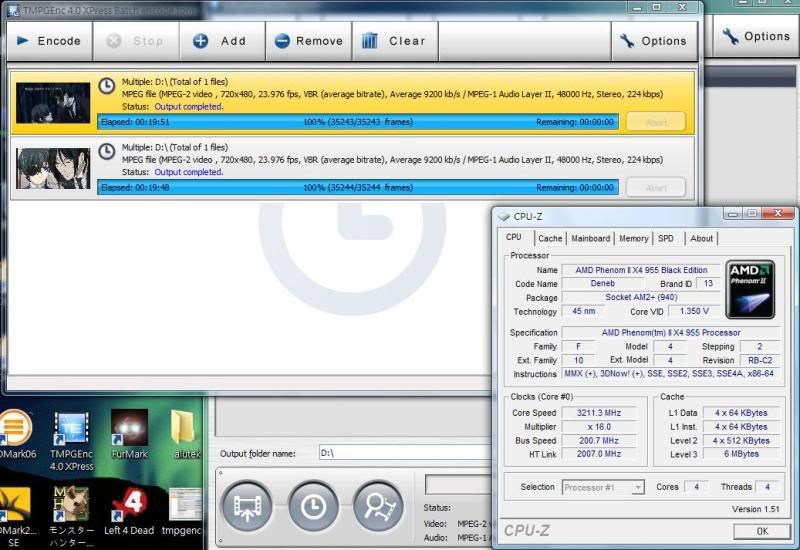Click the Revision value RB-C2
Viewport: 800px width, 550px height.
(x=760, y=360)
